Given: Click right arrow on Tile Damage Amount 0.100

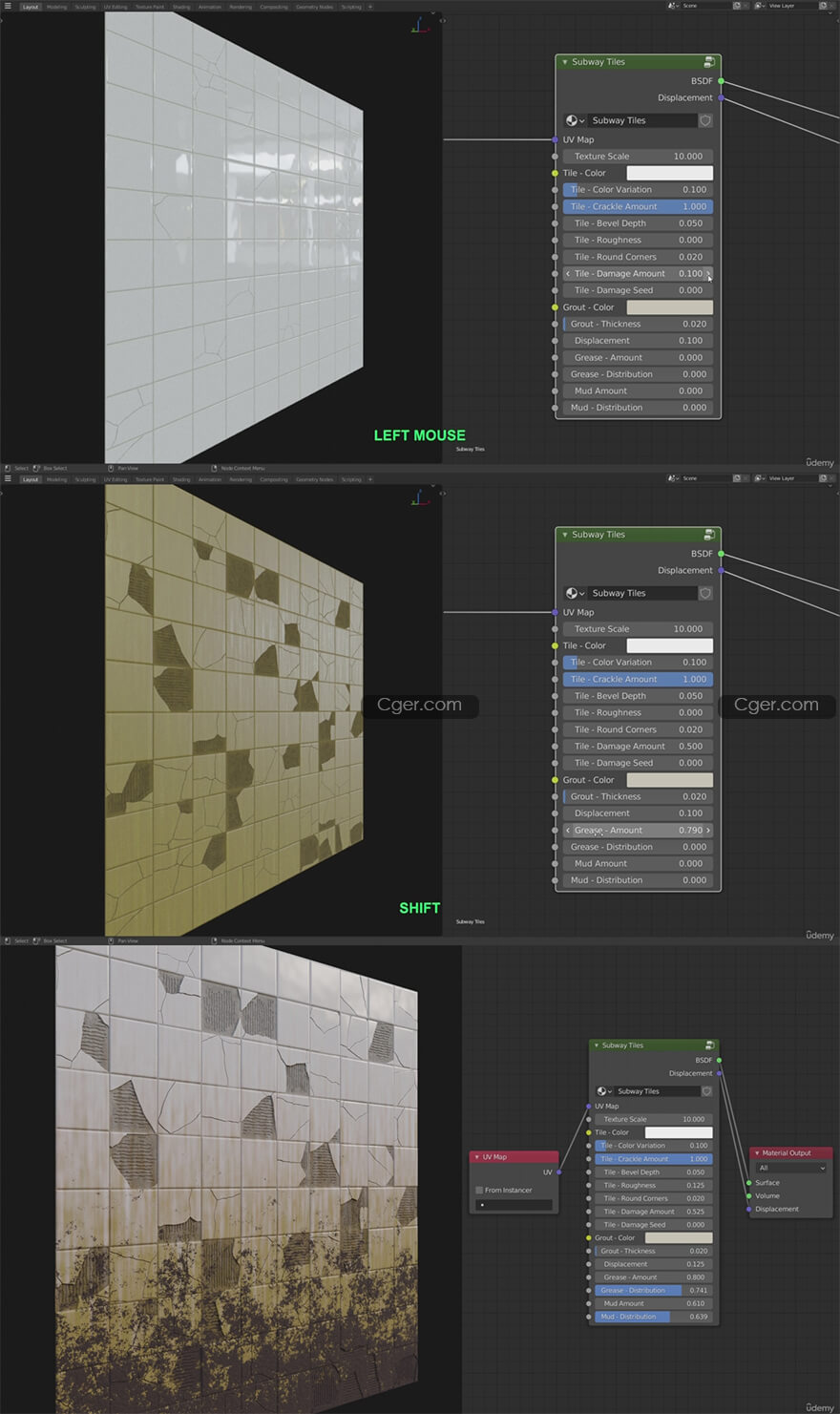Looking at the screenshot, I should [707, 274].
